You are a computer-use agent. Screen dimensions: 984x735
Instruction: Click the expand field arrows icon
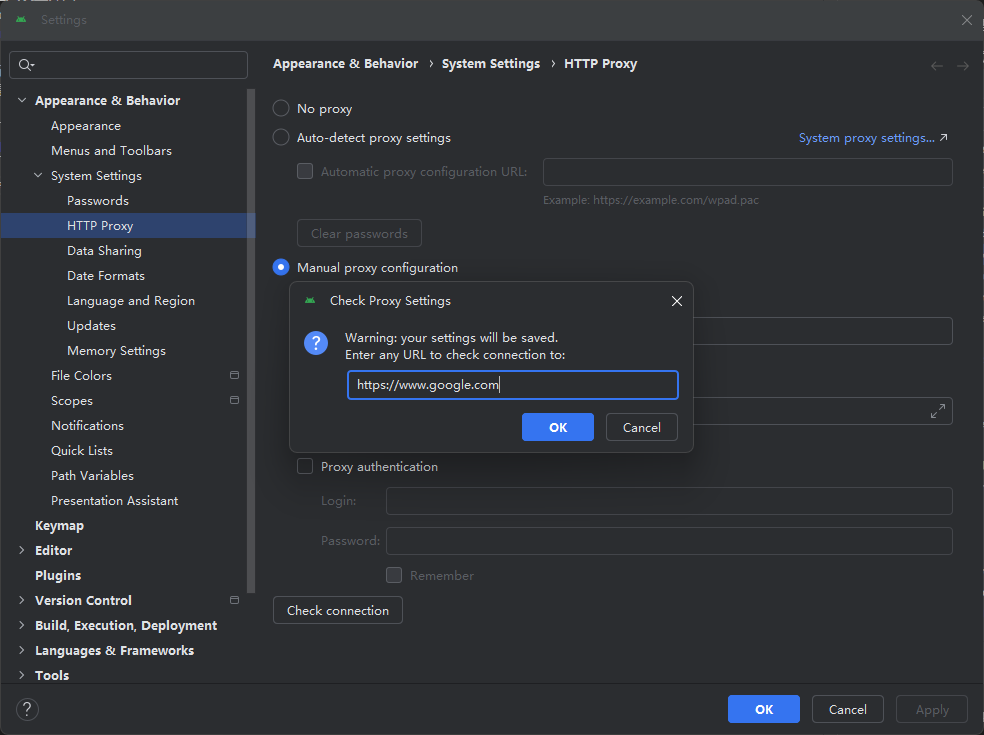938,411
